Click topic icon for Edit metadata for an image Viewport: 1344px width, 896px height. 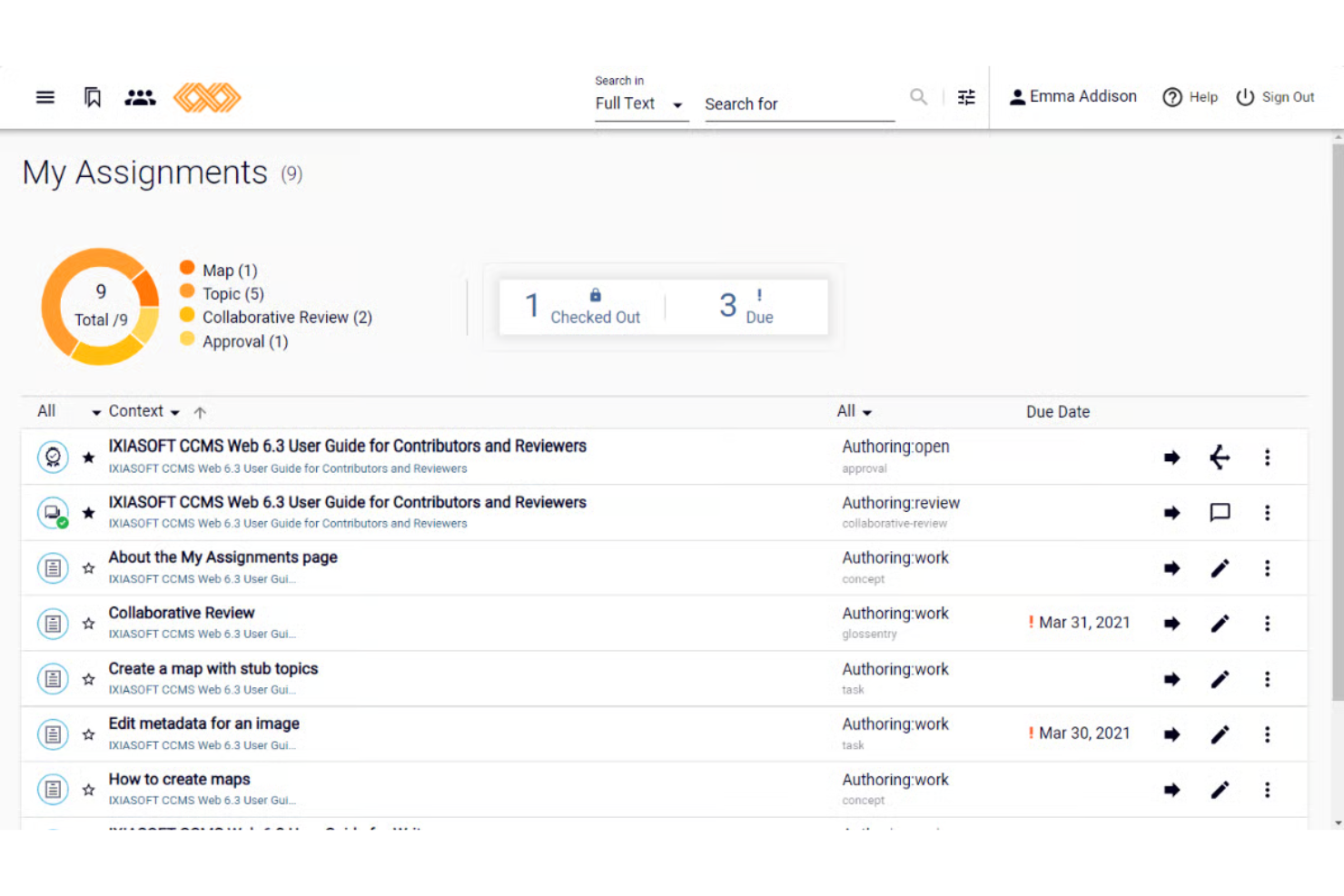pyautogui.click(x=53, y=734)
